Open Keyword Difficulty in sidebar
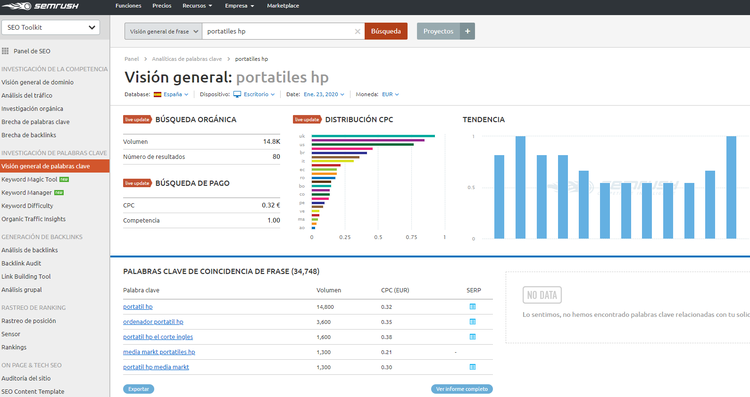The width and height of the screenshot is (750, 397). (x=27, y=206)
